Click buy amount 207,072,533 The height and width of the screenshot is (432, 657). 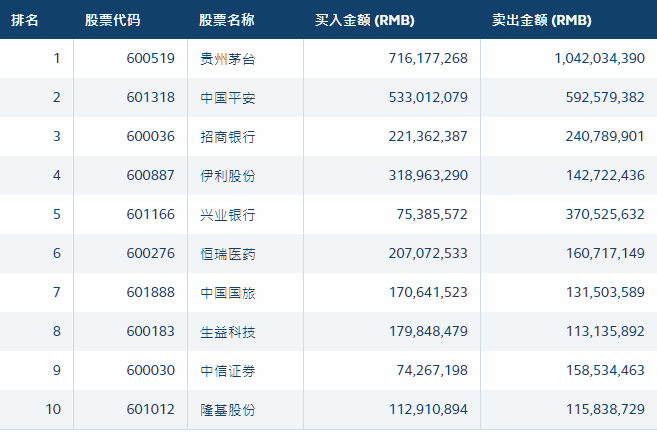[x=428, y=253]
